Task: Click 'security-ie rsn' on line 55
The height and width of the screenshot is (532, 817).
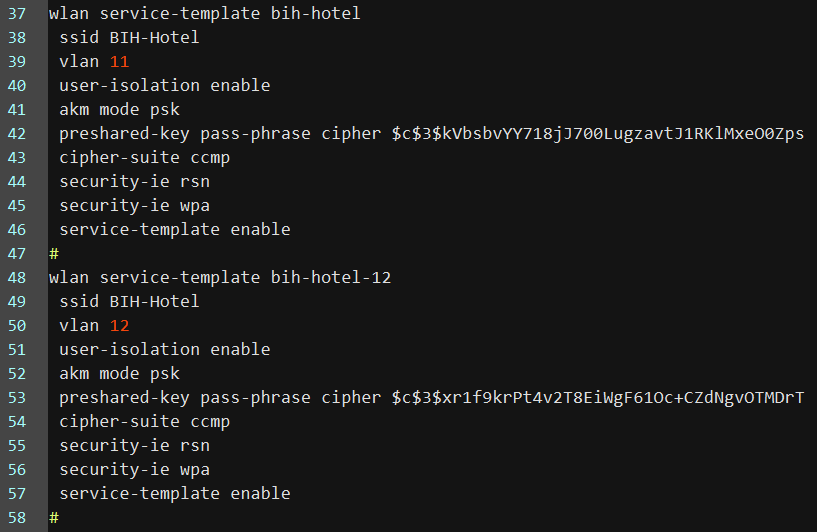Action: [x=134, y=446]
